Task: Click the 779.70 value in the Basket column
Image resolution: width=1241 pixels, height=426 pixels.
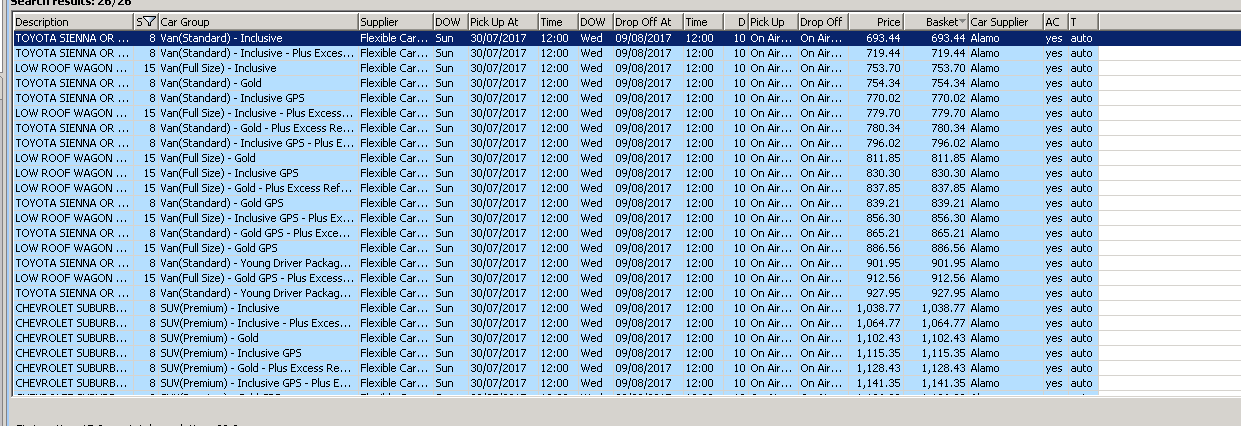Action: point(948,113)
